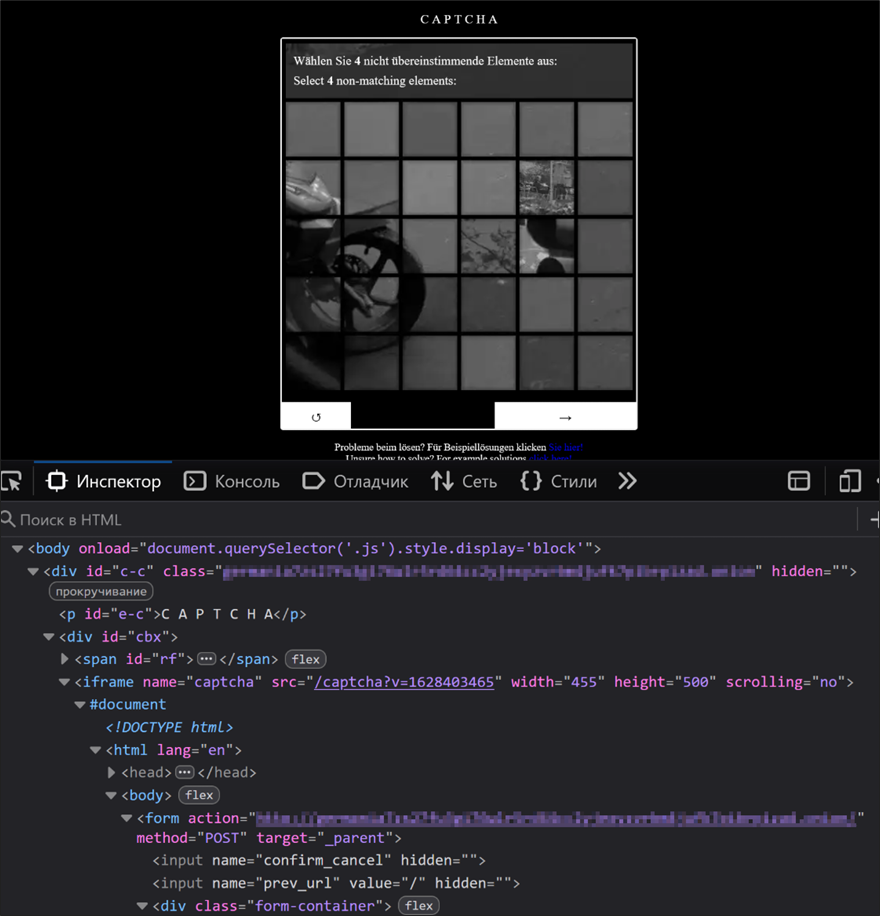The height and width of the screenshot is (916, 880).
Task: Open the /captcha?v=1628403465 src link
Action: (404, 682)
